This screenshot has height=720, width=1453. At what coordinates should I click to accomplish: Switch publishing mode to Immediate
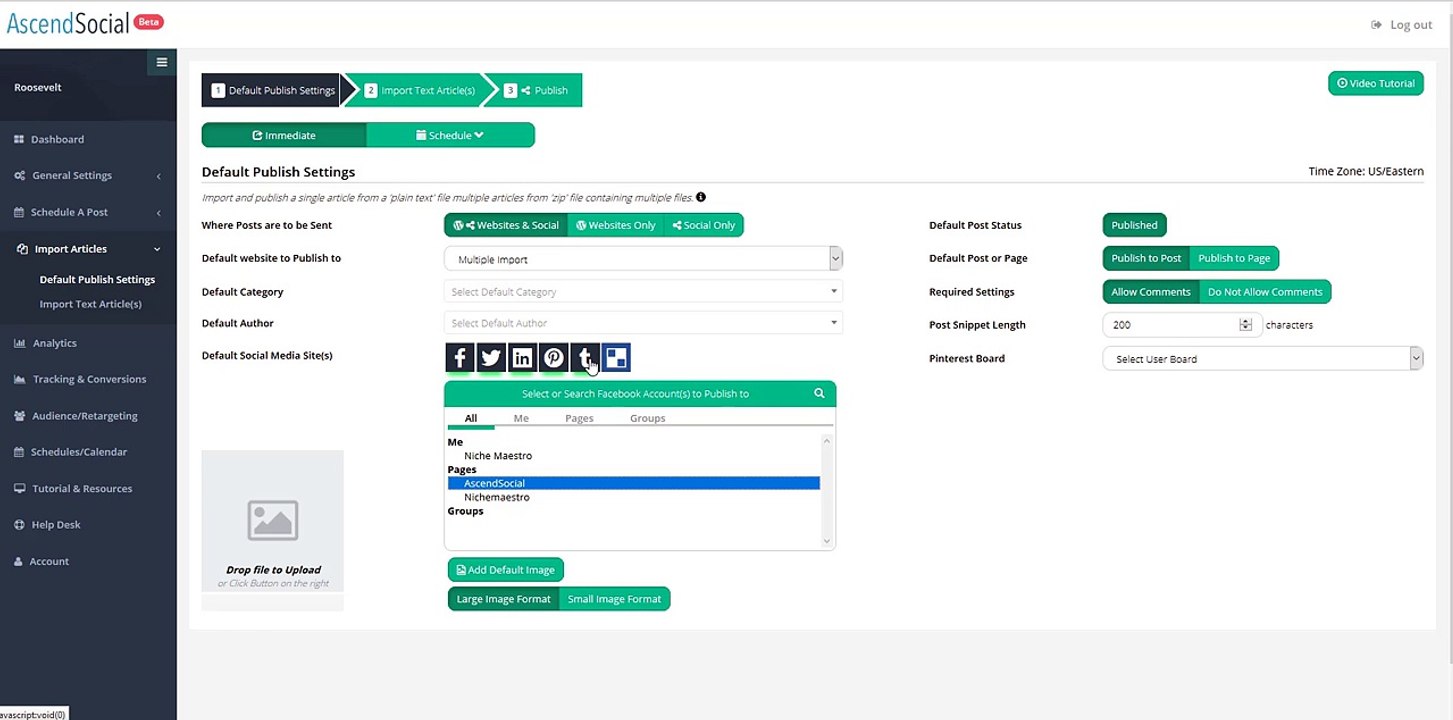[284, 135]
